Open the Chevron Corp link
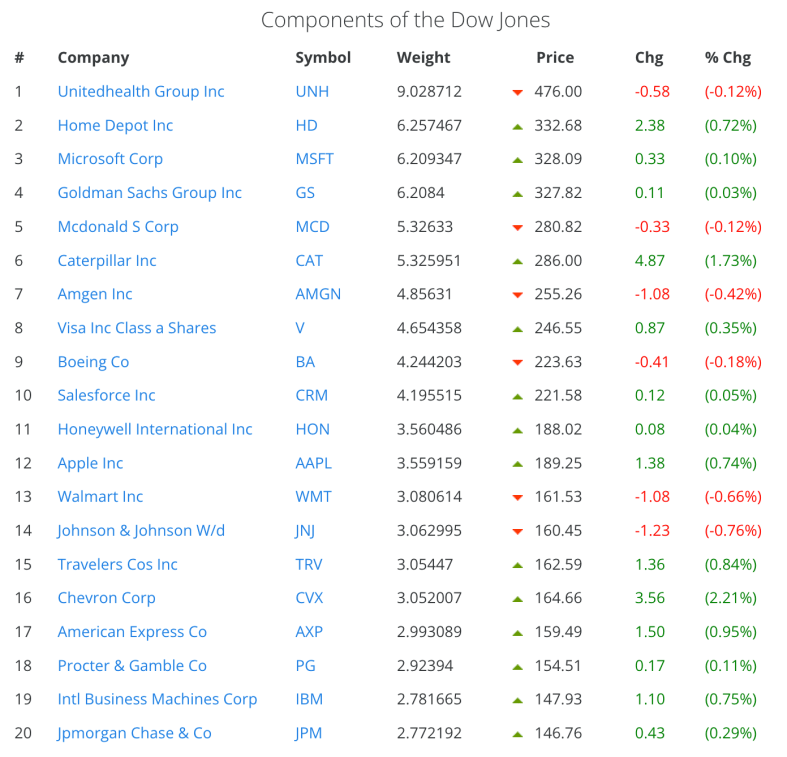787x757 pixels. [106, 598]
